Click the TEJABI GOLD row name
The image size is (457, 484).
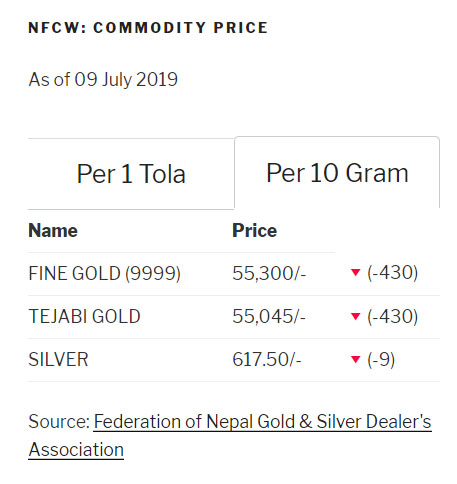pyautogui.click(x=84, y=316)
